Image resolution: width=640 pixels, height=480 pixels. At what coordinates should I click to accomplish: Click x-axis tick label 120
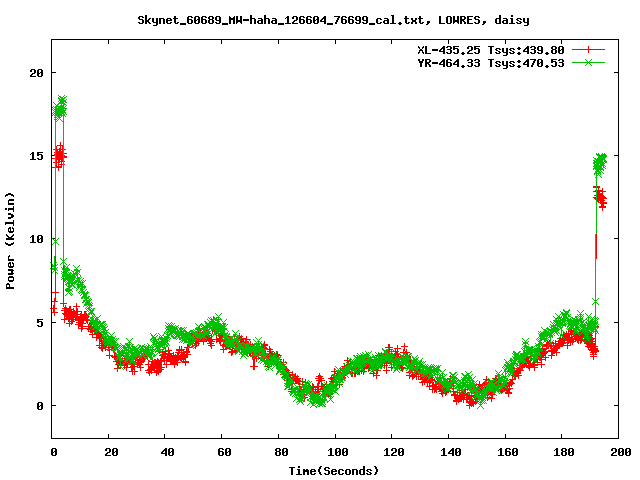pos(394,452)
